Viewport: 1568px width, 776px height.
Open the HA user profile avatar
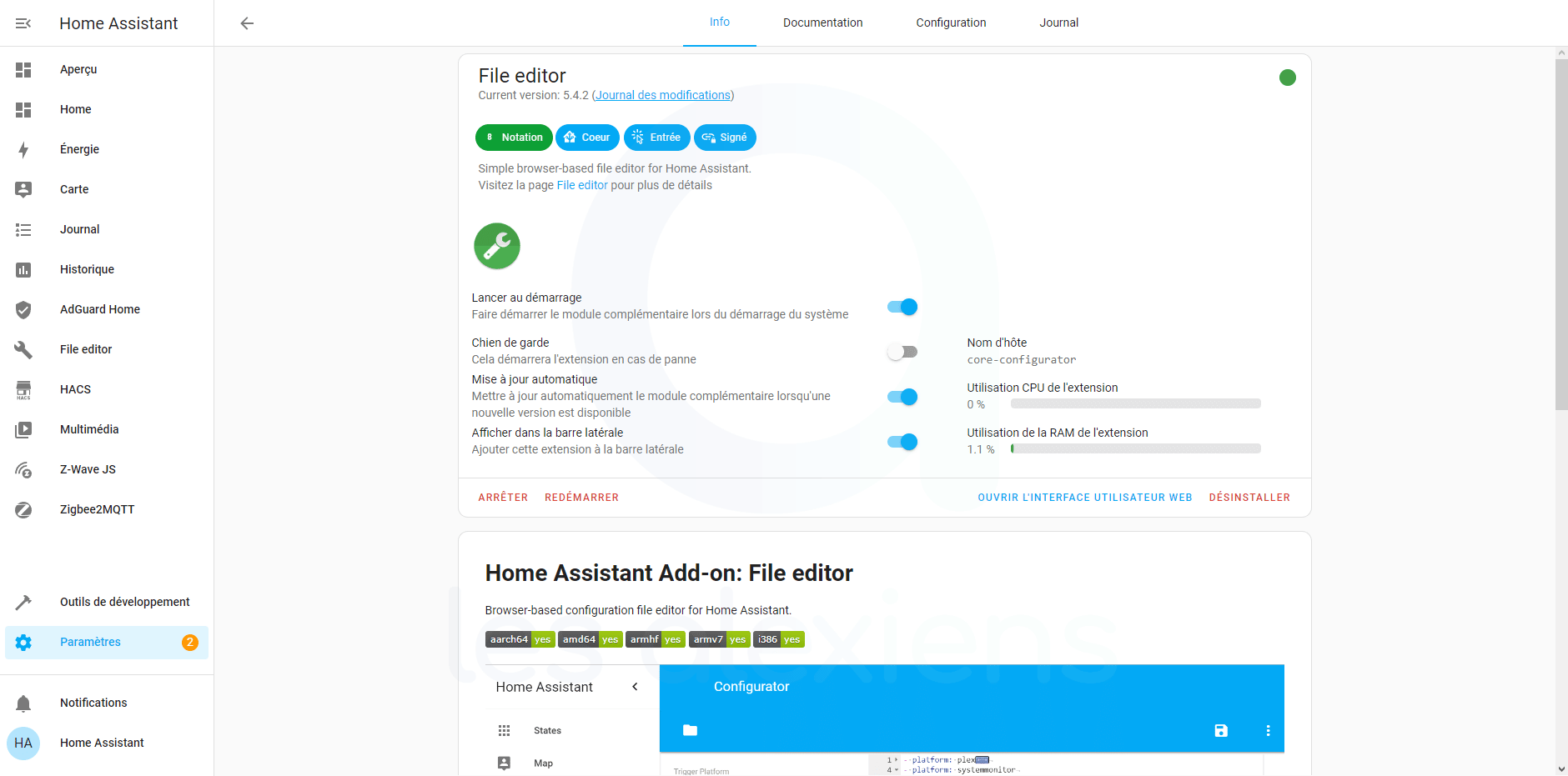pos(23,743)
